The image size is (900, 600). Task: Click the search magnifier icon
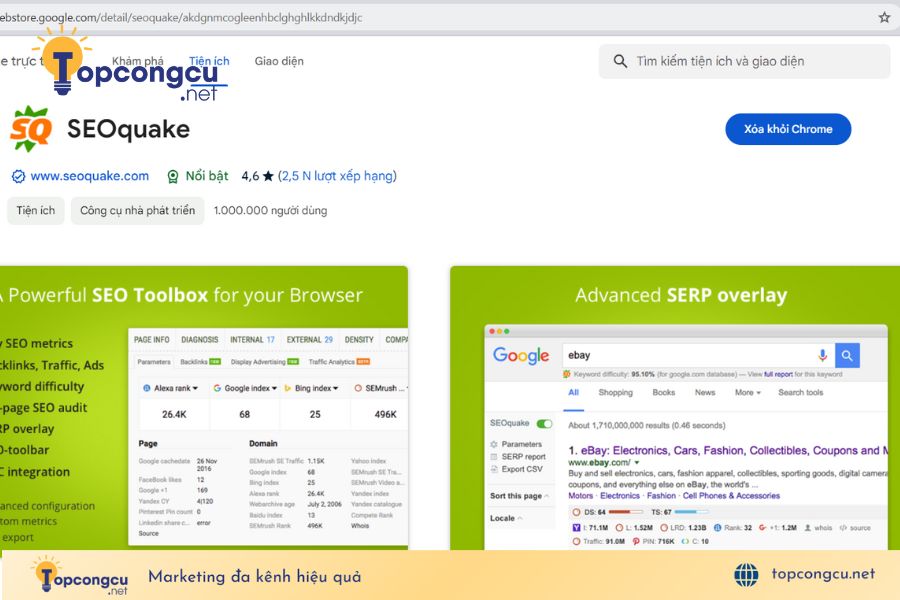tap(620, 61)
